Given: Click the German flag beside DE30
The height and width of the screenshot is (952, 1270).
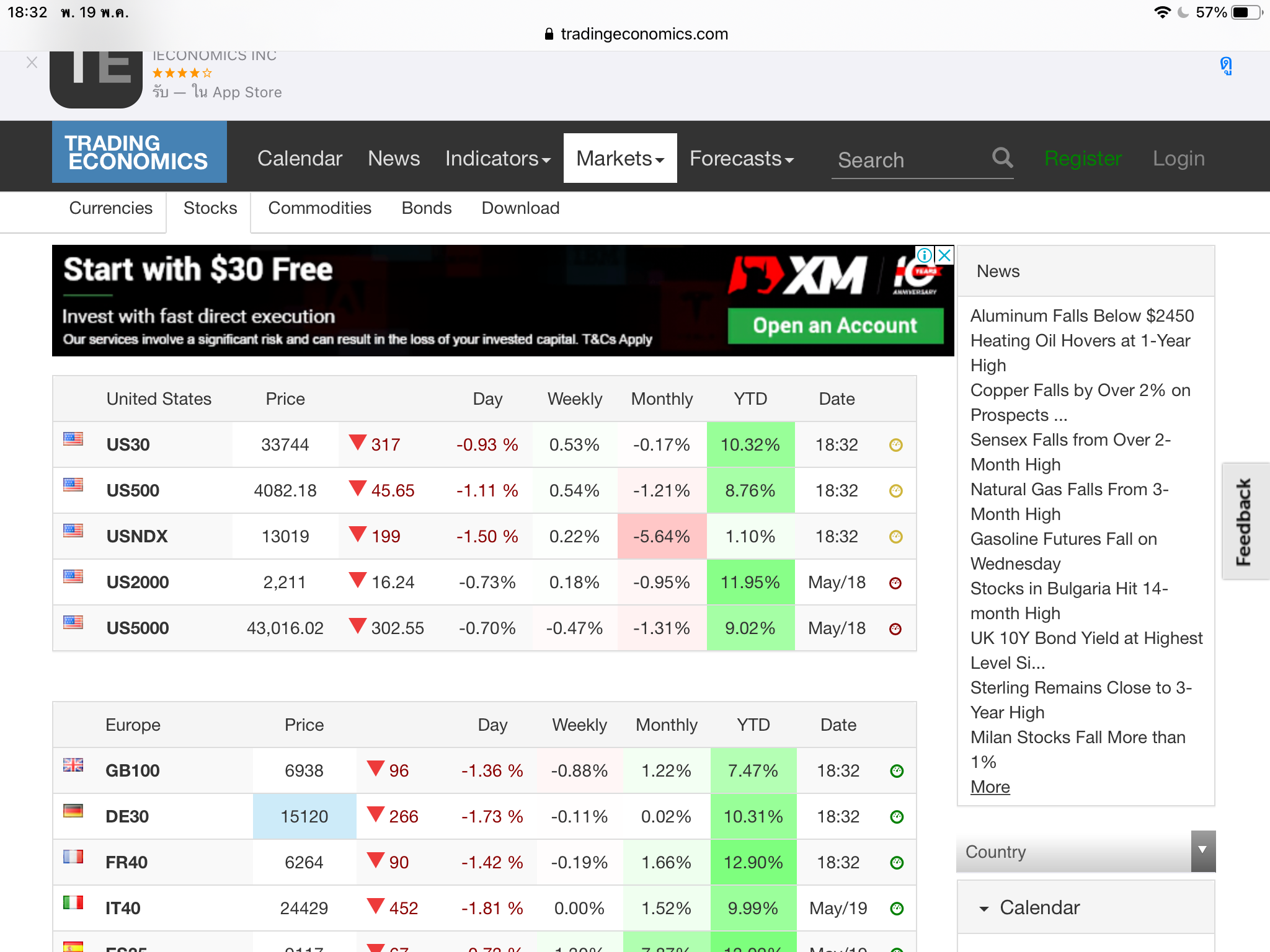Looking at the screenshot, I should 73,811.
